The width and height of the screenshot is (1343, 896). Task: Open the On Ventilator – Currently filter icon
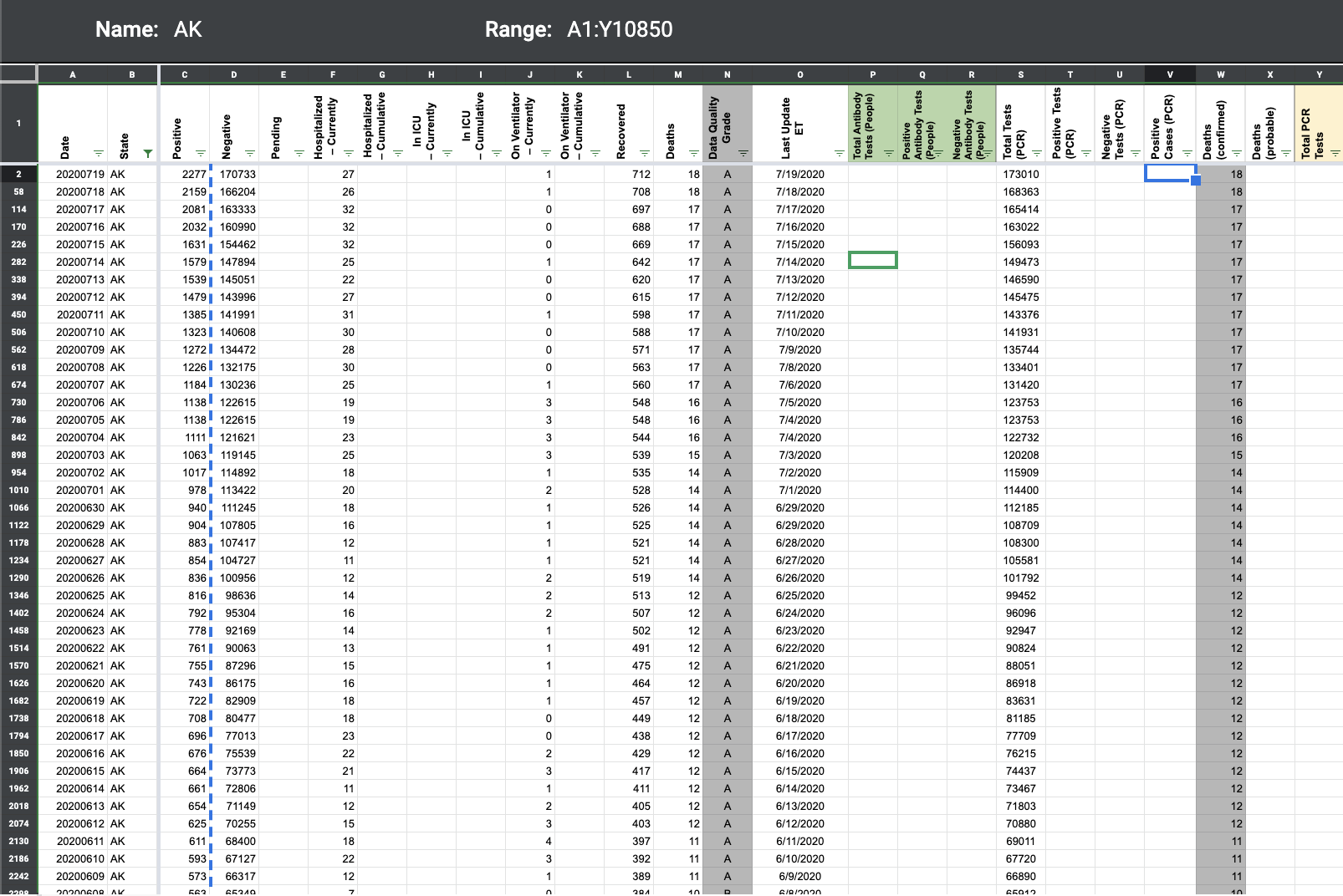coord(546,153)
